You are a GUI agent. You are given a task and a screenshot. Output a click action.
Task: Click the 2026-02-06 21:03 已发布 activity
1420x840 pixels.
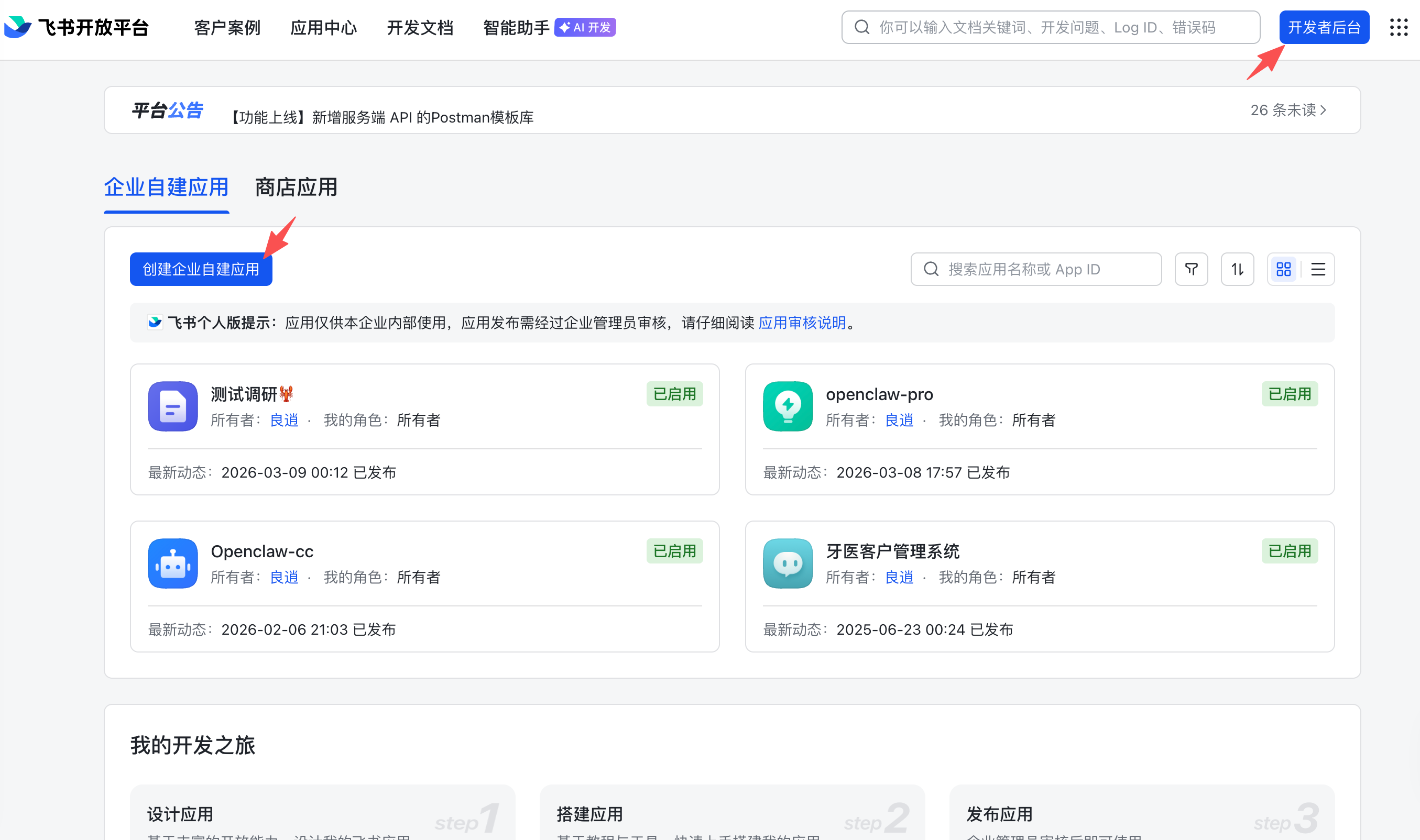pyautogui.click(x=309, y=629)
